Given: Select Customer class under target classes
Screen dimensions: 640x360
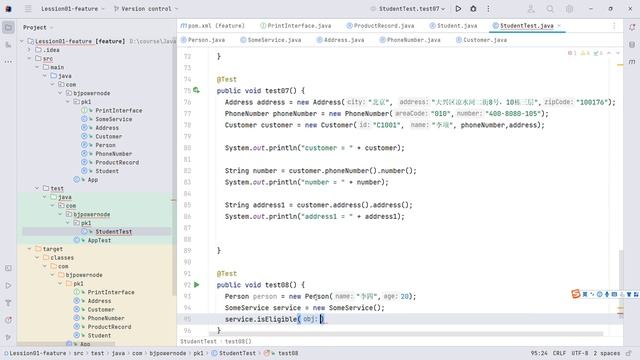Looking at the screenshot, I should pos(101,309).
